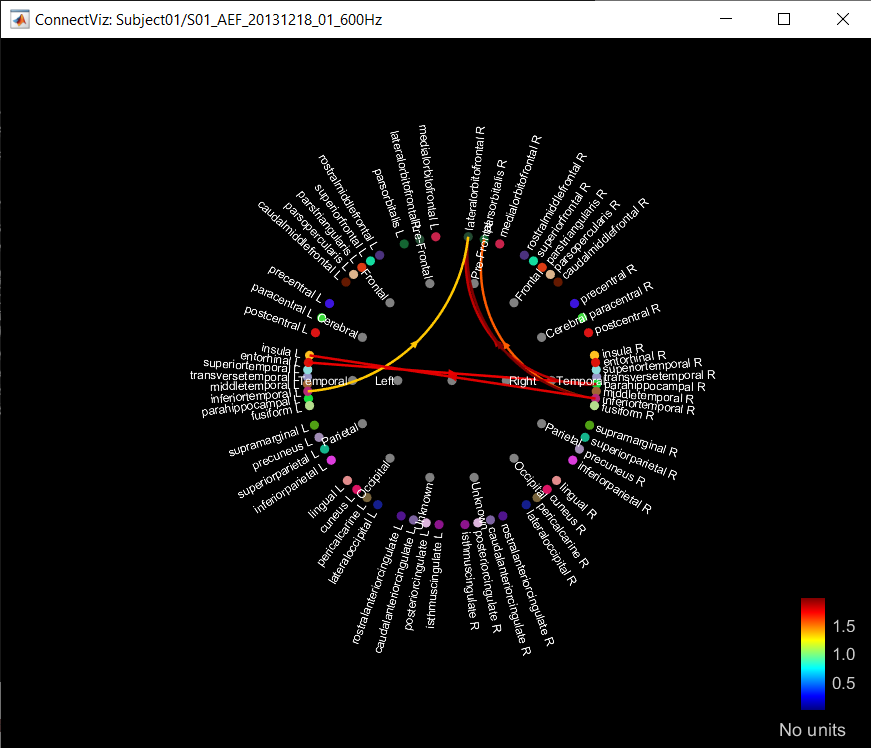Select the lateraloccipital L node

[378, 505]
